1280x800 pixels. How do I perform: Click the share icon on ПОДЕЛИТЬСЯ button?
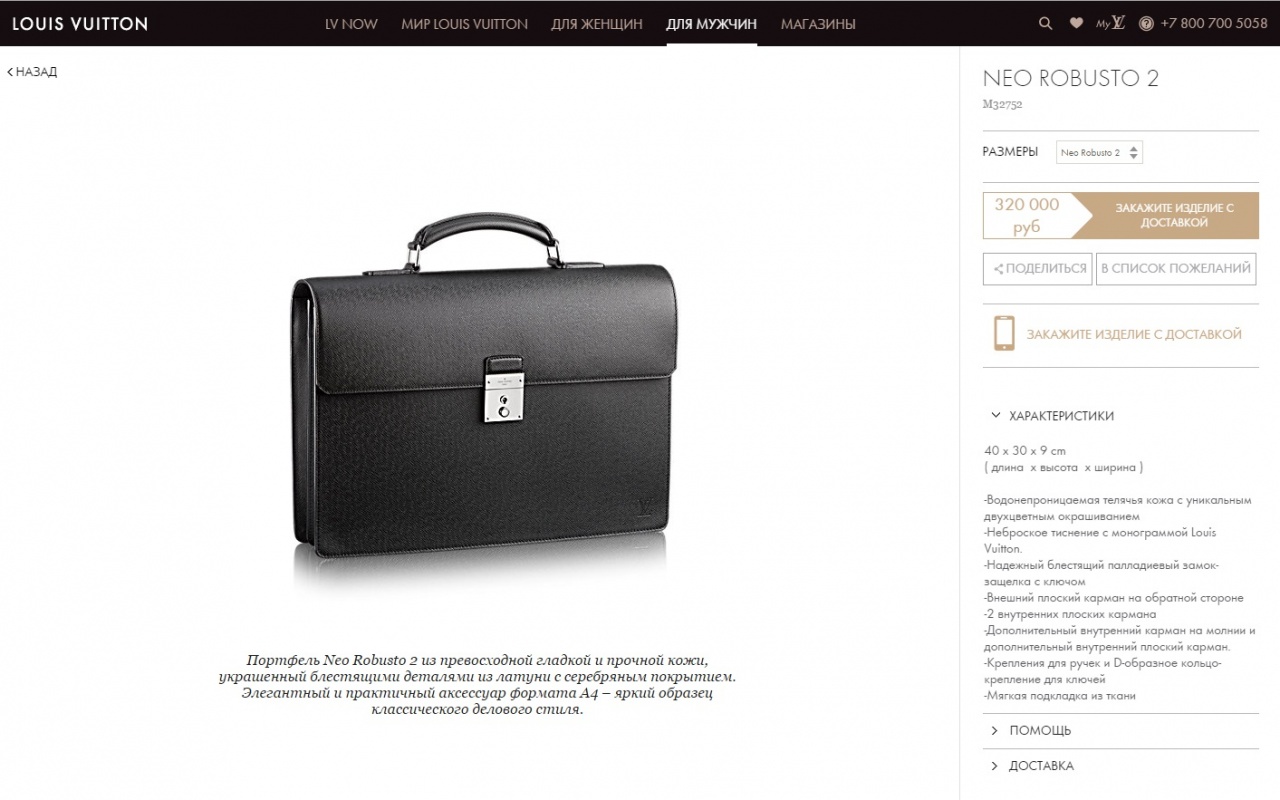pos(998,269)
